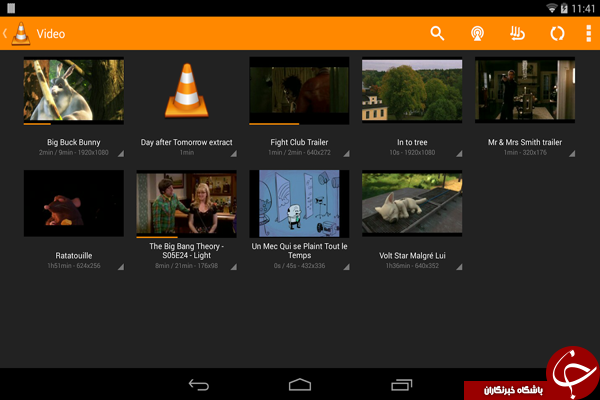
Task: Expand options triangle for Ratatouille
Action: (121, 267)
